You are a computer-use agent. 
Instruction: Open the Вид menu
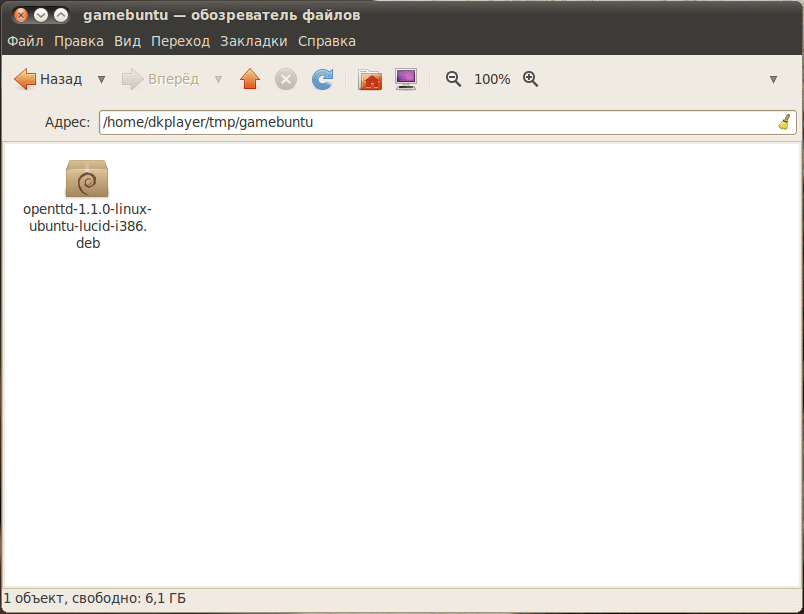[127, 41]
